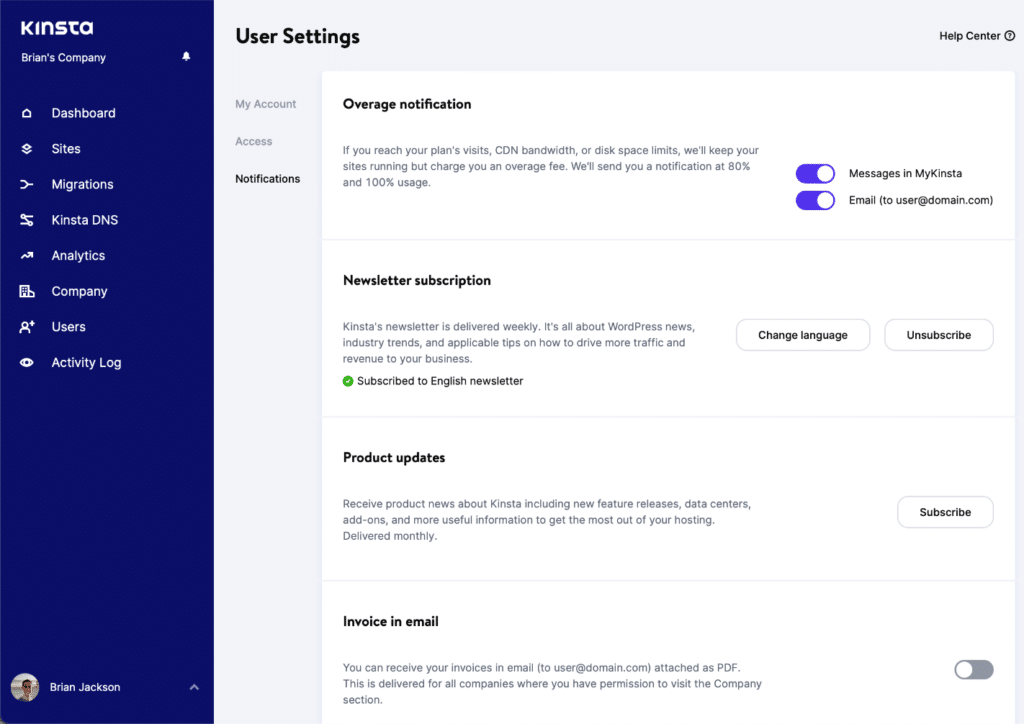Click the Change language button
Image resolution: width=1024 pixels, height=724 pixels.
click(x=803, y=335)
